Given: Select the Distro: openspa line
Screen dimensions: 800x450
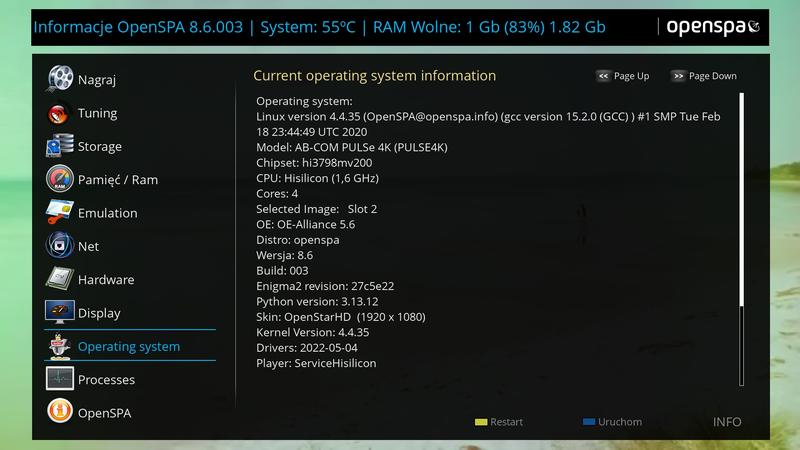Looking at the screenshot, I should click(297, 240).
